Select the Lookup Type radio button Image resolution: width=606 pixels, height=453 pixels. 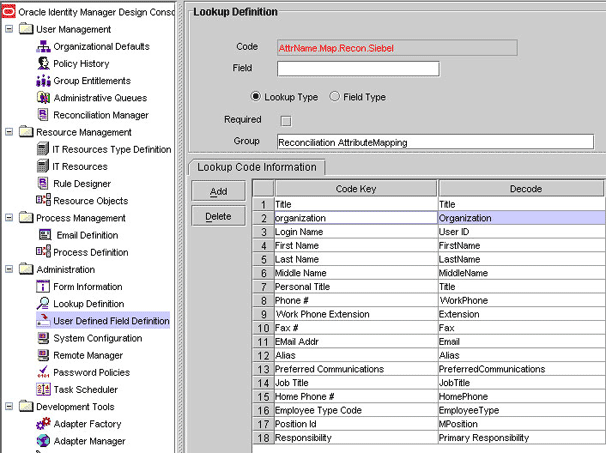click(255, 96)
